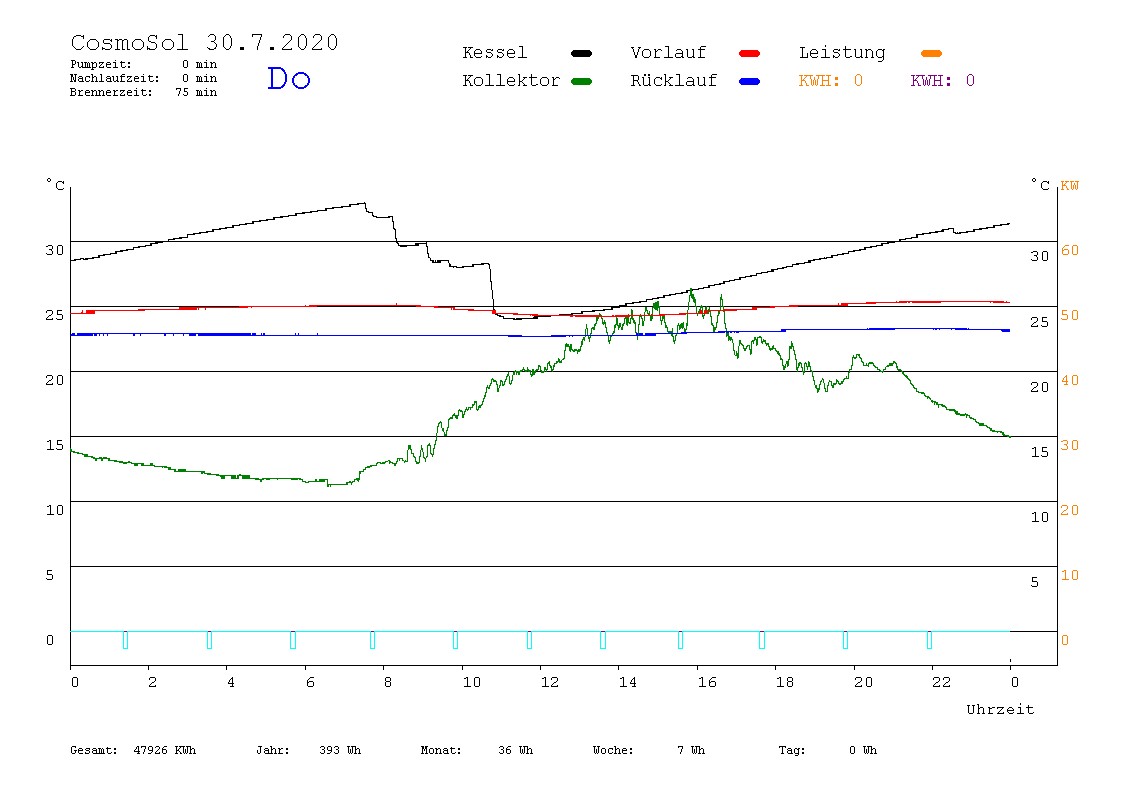Click the 'Vorlauf' legend label
The height and width of the screenshot is (812, 1148).
[x=668, y=53]
